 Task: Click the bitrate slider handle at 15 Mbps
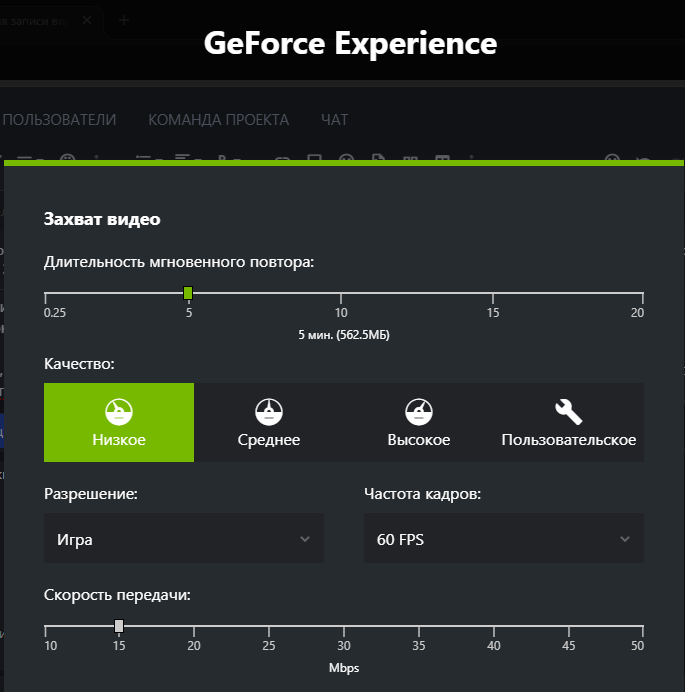pos(119,626)
